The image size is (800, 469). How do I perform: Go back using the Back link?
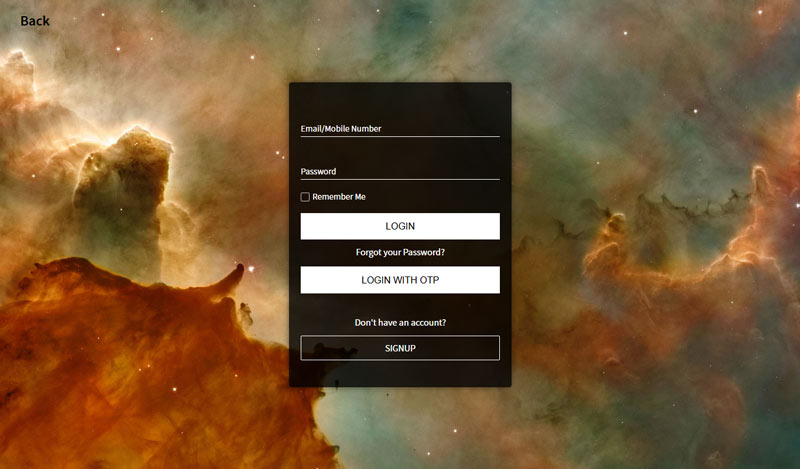pos(35,21)
